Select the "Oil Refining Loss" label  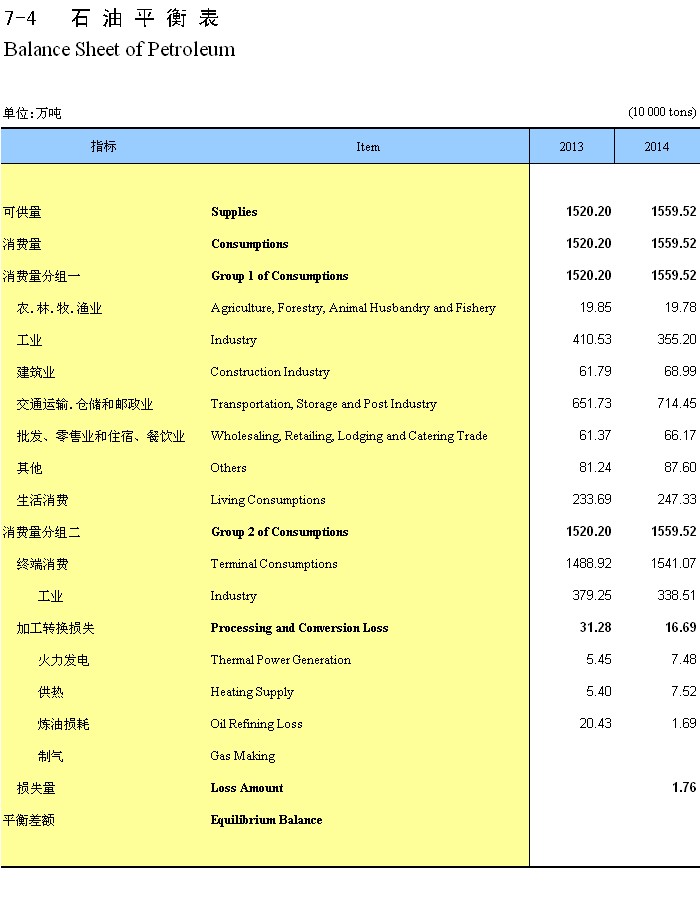256,724
